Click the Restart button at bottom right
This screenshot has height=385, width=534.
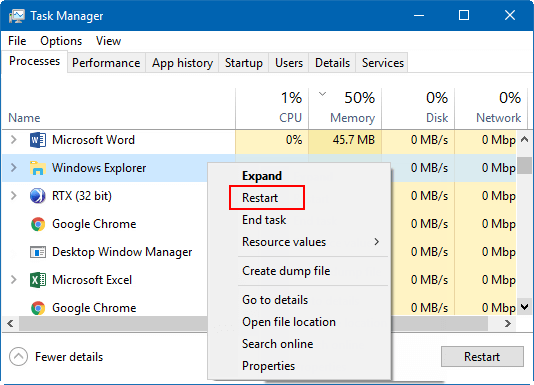click(x=482, y=357)
